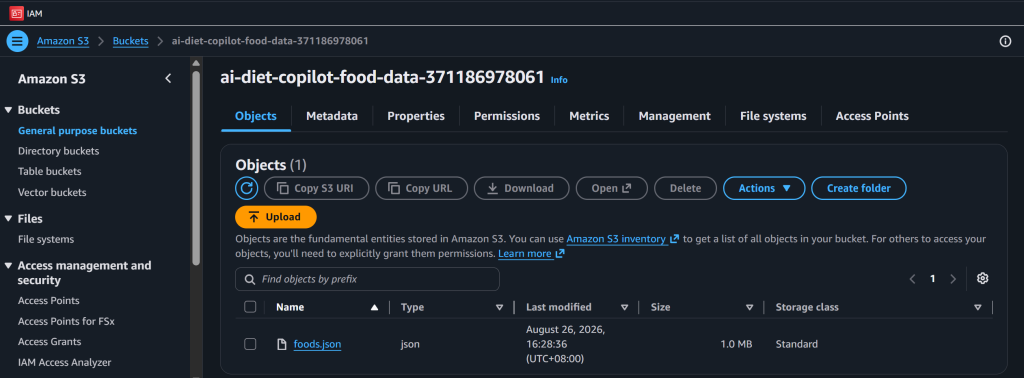
Task: Open the Storage class column sort dropdown
Action: pos(978,307)
